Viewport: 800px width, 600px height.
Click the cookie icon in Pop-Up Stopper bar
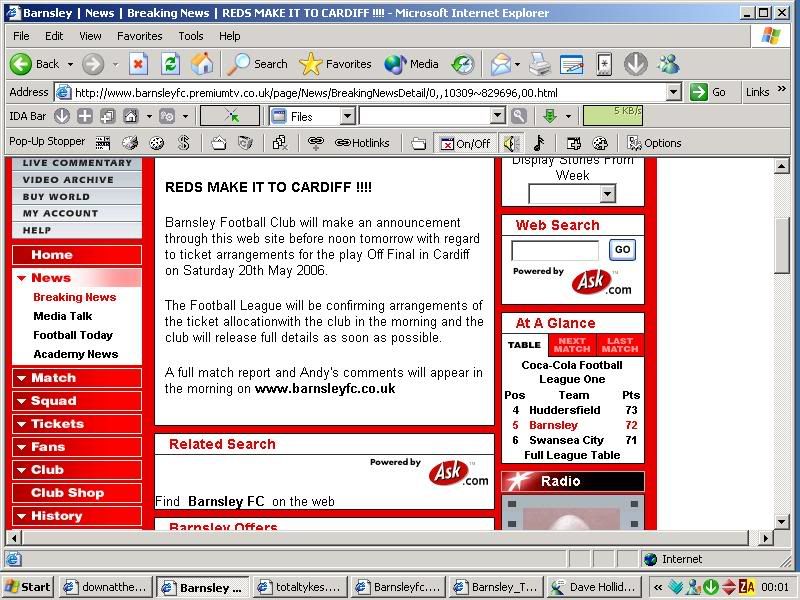click(157, 143)
